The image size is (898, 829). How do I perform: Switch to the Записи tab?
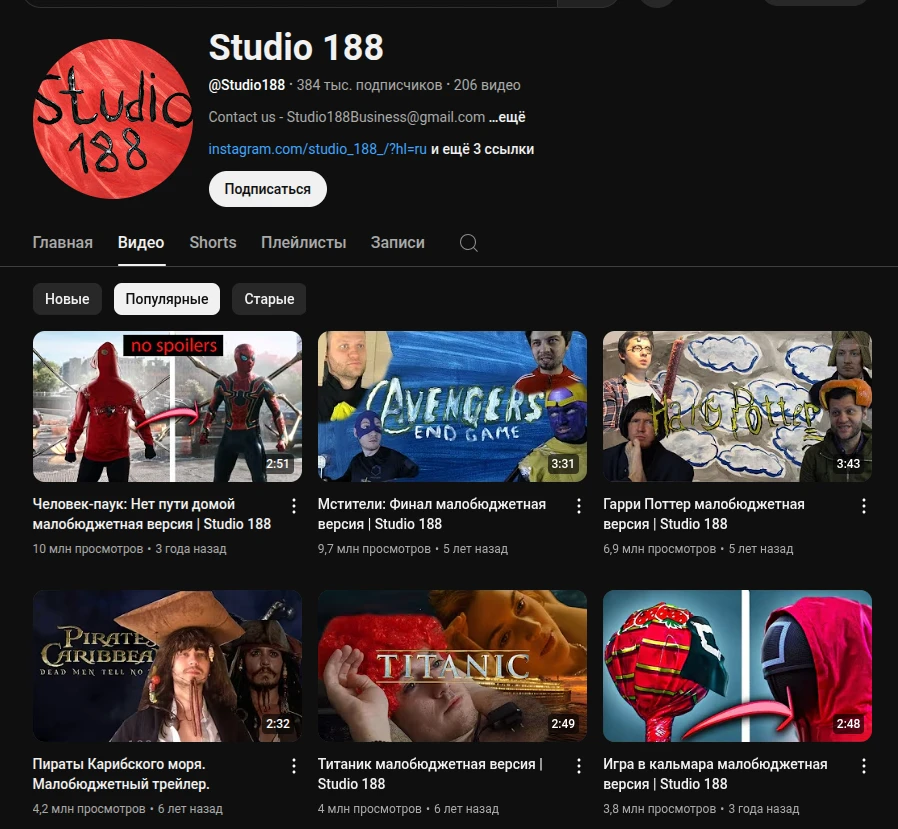tap(397, 243)
